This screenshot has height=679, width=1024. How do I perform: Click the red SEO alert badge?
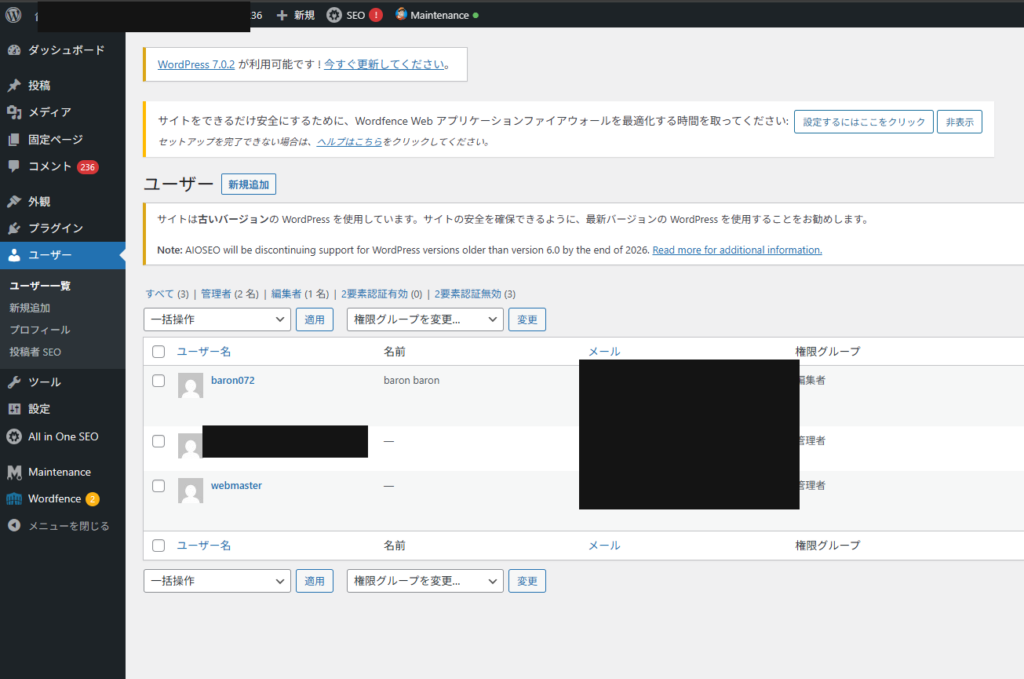point(376,15)
